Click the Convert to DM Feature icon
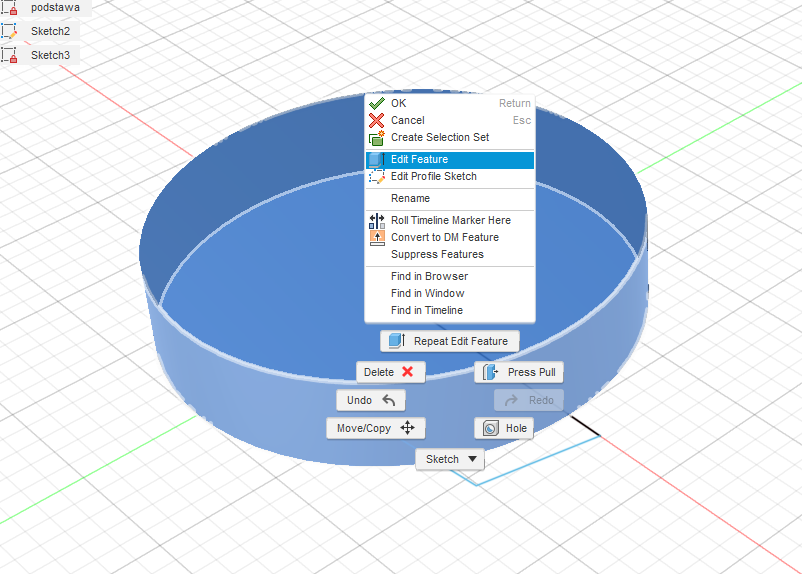The image size is (802, 574). click(377, 237)
